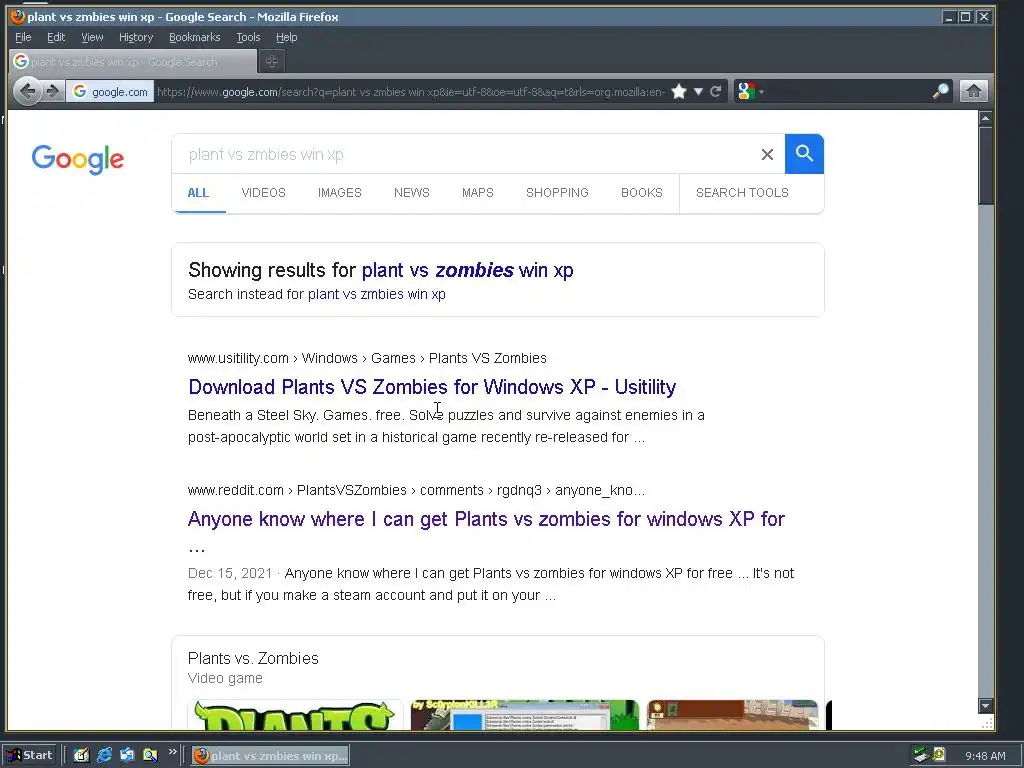Screen dimensions: 1024x768
Task: Switch to the MAPS results tab
Action: [x=477, y=193]
